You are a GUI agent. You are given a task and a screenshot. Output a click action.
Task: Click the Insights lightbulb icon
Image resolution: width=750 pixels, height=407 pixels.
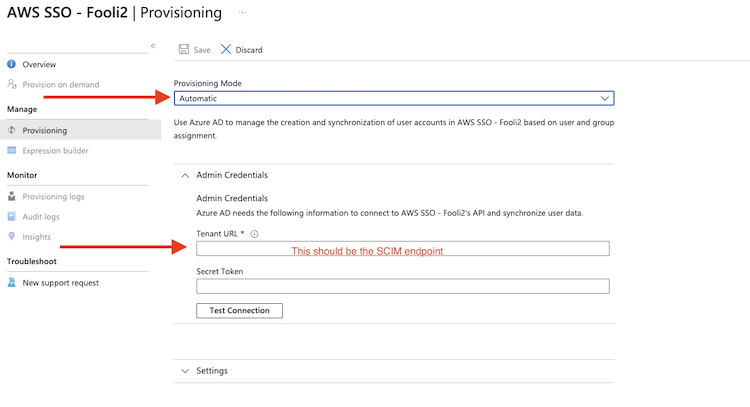coord(11,236)
